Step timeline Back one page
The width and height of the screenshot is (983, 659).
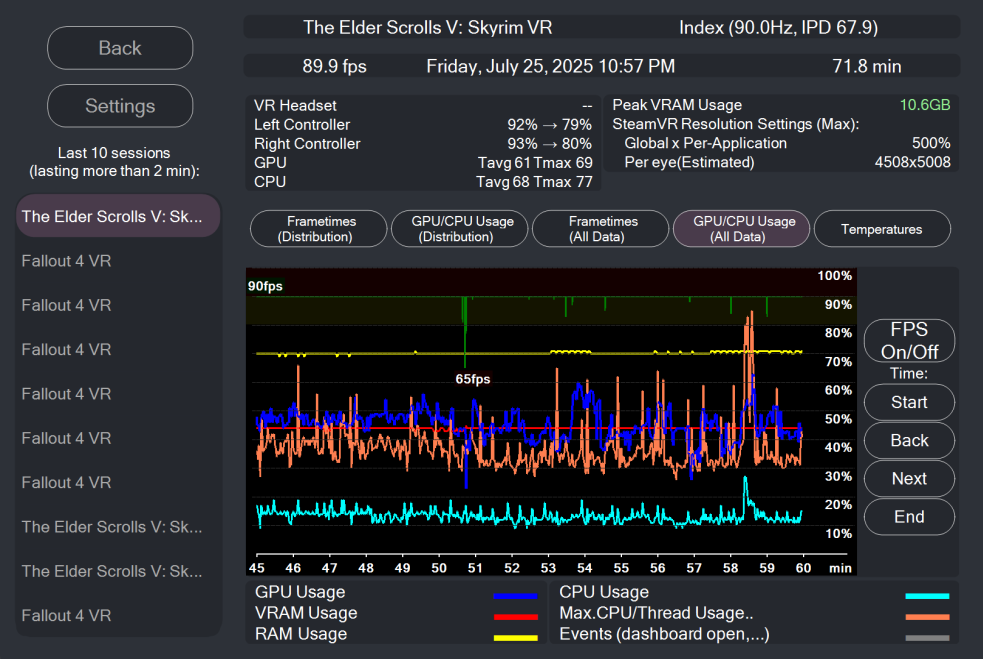point(909,440)
